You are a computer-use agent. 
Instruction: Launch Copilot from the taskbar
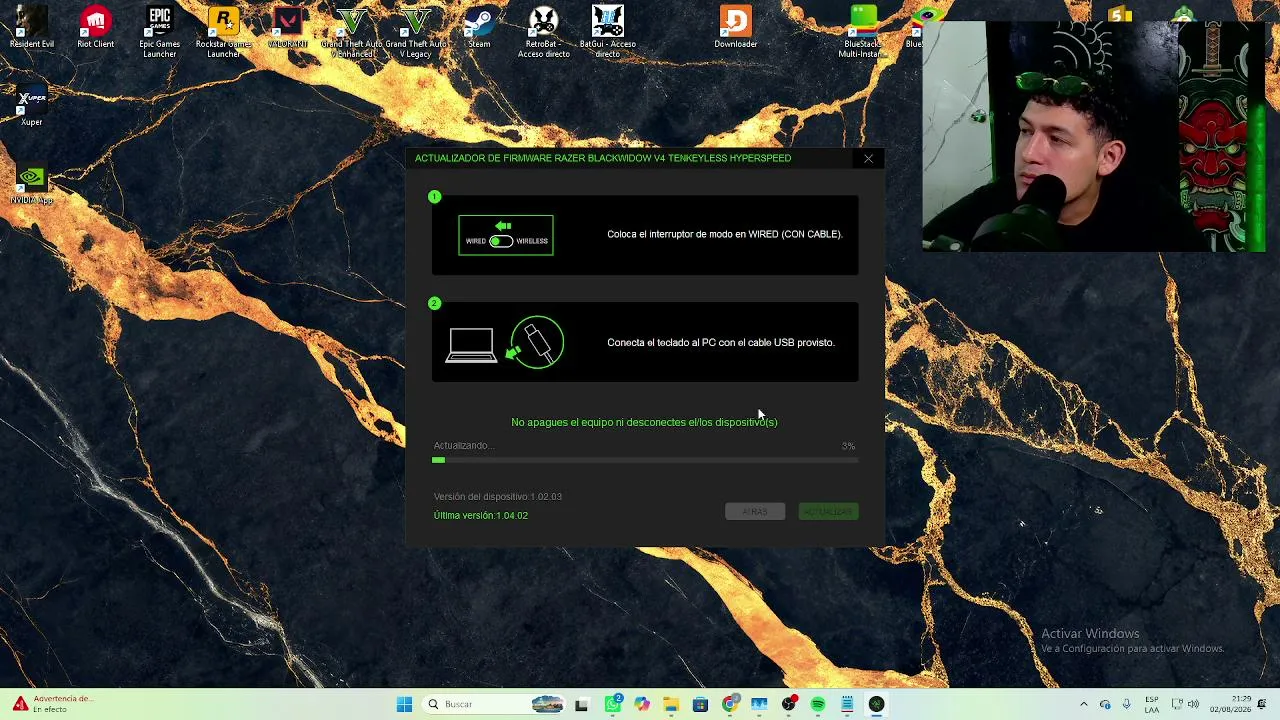[642, 704]
